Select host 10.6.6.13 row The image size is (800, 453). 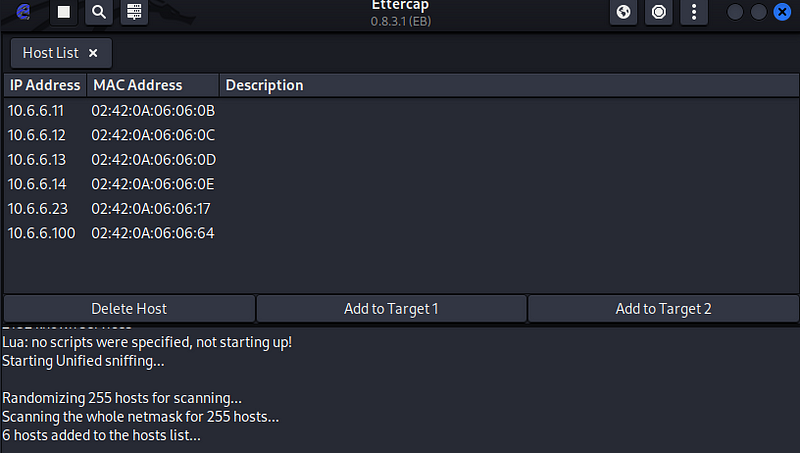tap(401, 160)
